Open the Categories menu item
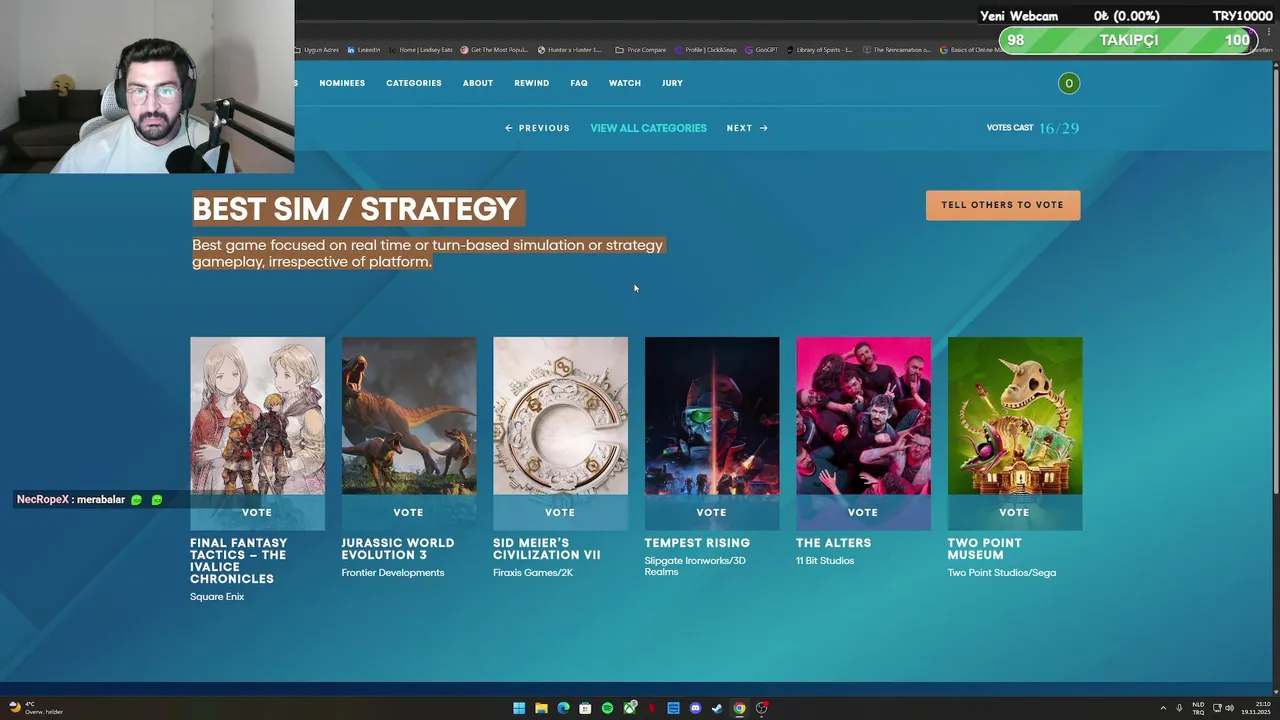1280x720 pixels. [x=414, y=83]
